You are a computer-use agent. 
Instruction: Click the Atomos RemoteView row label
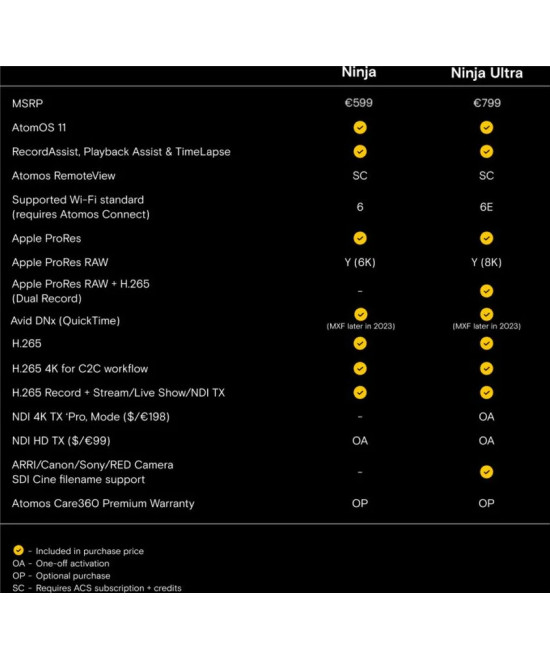64,176
